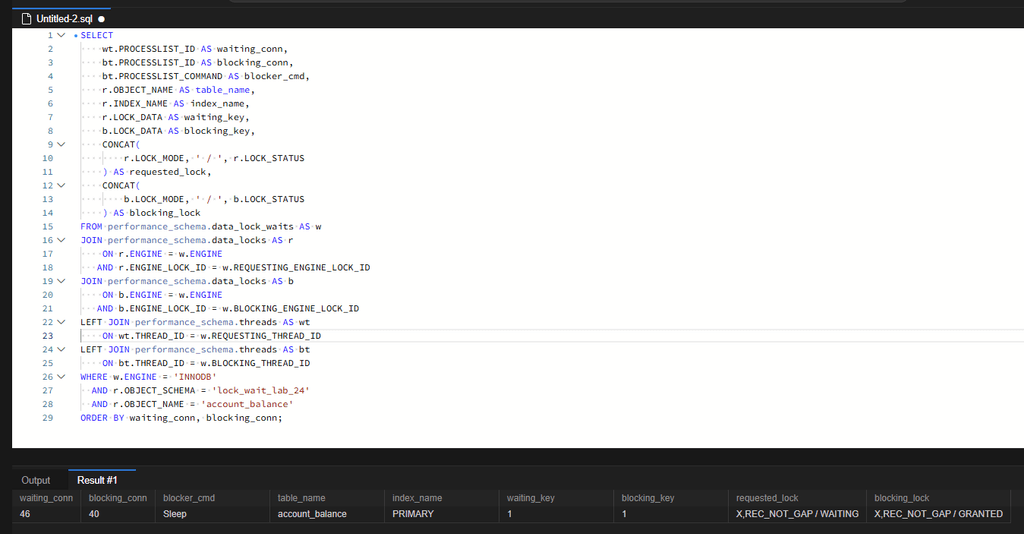The width and height of the screenshot is (1024, 534).
Task: Collapse the CONCAT block at line 9
Action: (x=61, y=144)
